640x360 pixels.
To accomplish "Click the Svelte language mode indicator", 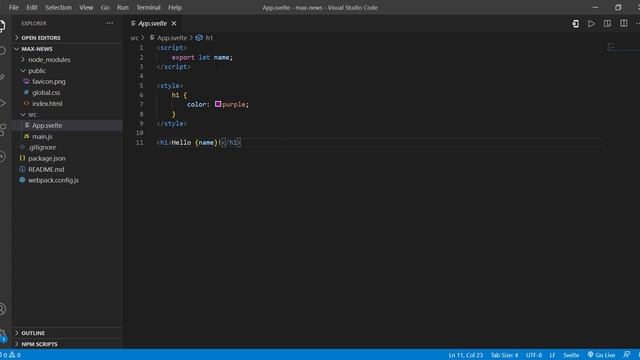I will click(571, 355).
